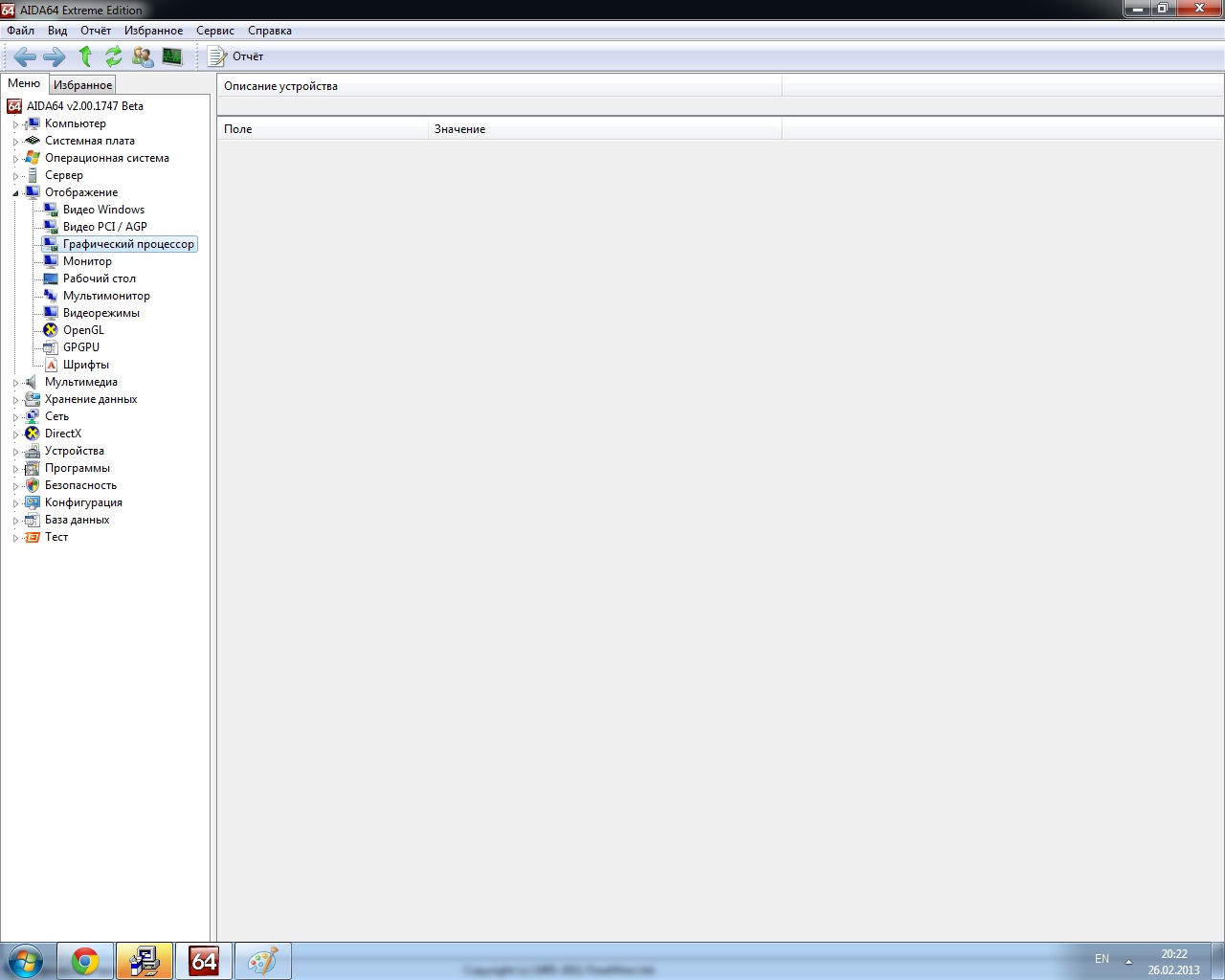
Task: Expand the Конфигурация tree node
Action: tap(15, 503)
